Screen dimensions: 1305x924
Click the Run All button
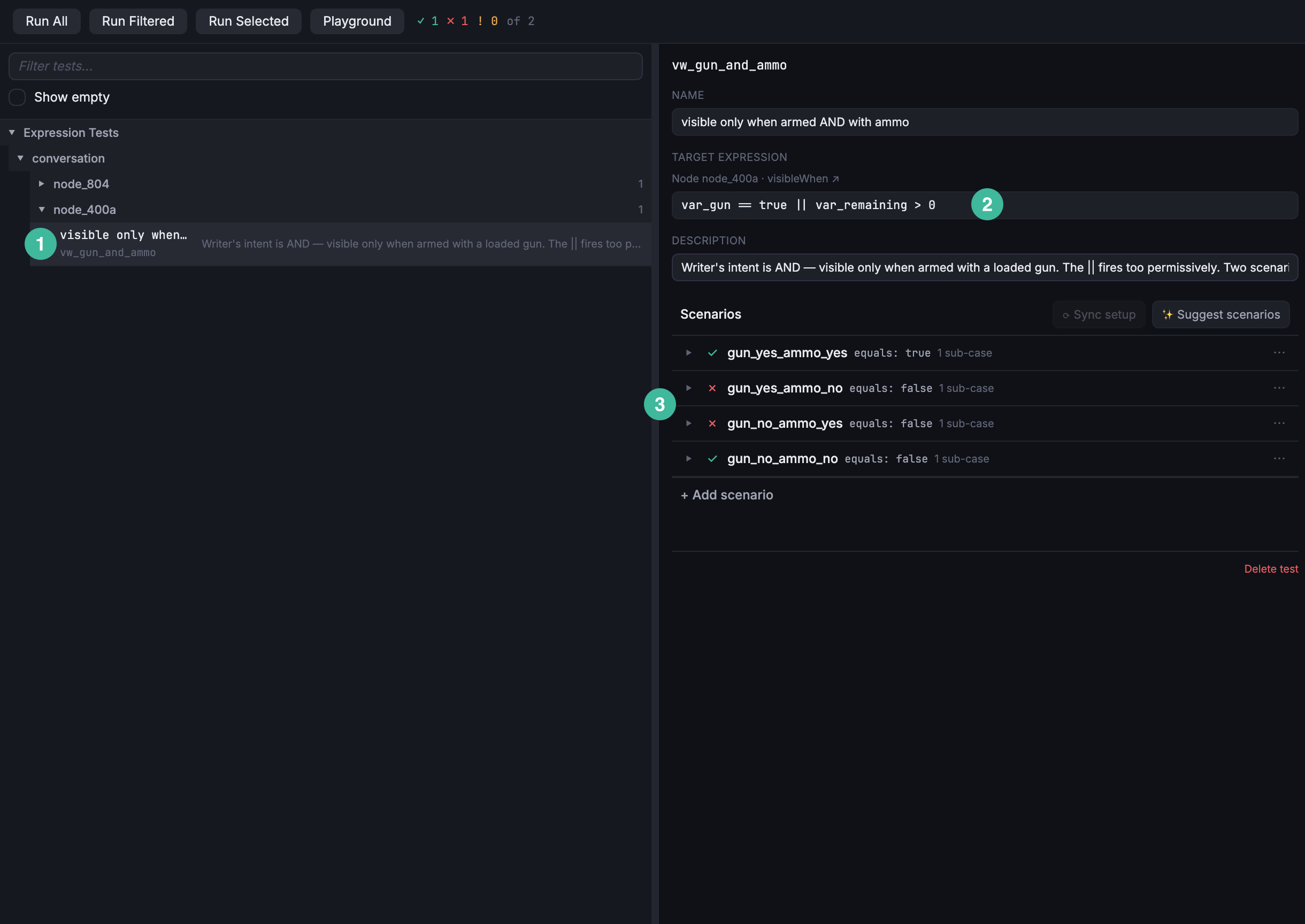click(46, 21)
